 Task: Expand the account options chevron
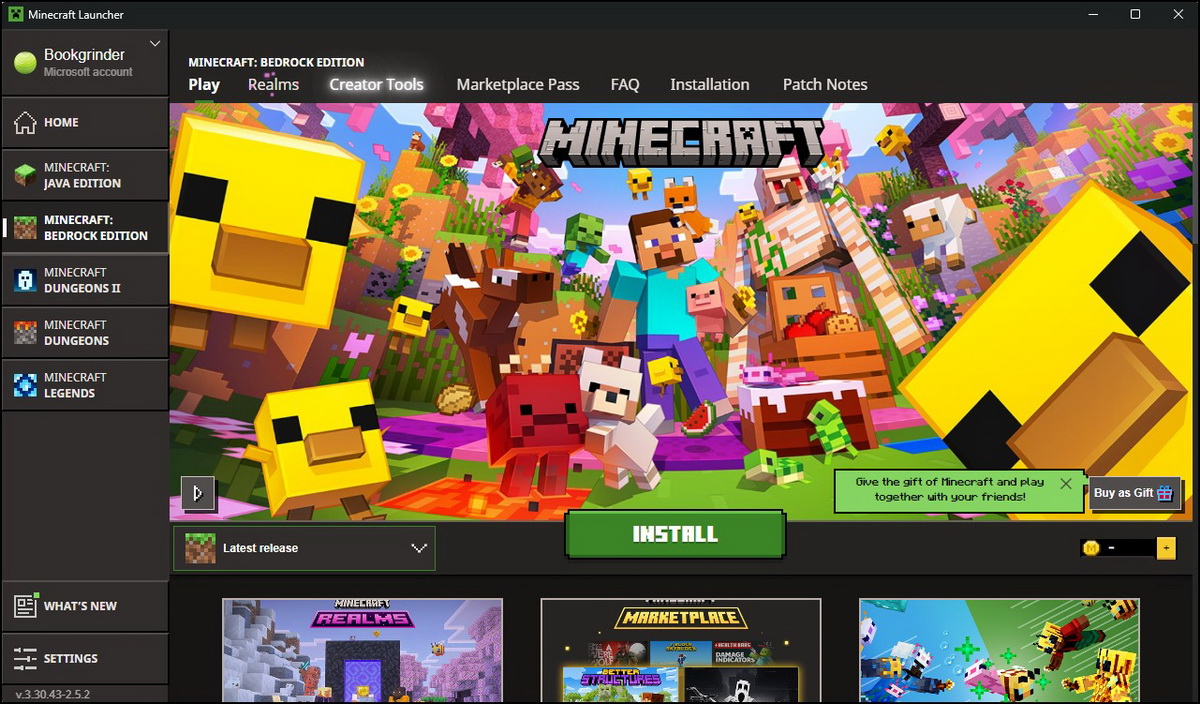155,44
